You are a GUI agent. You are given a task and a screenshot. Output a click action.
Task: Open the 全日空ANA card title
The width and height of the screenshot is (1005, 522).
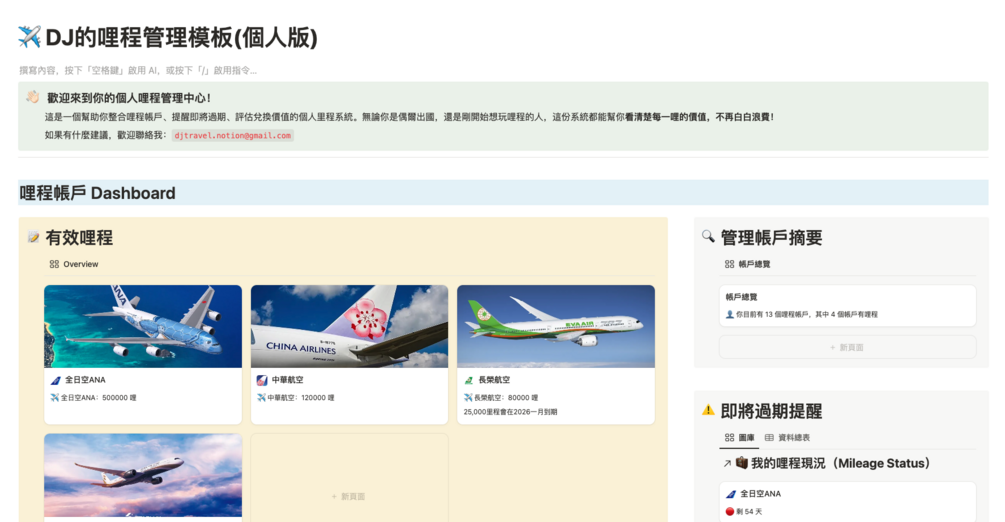click(x=85, y=380)
